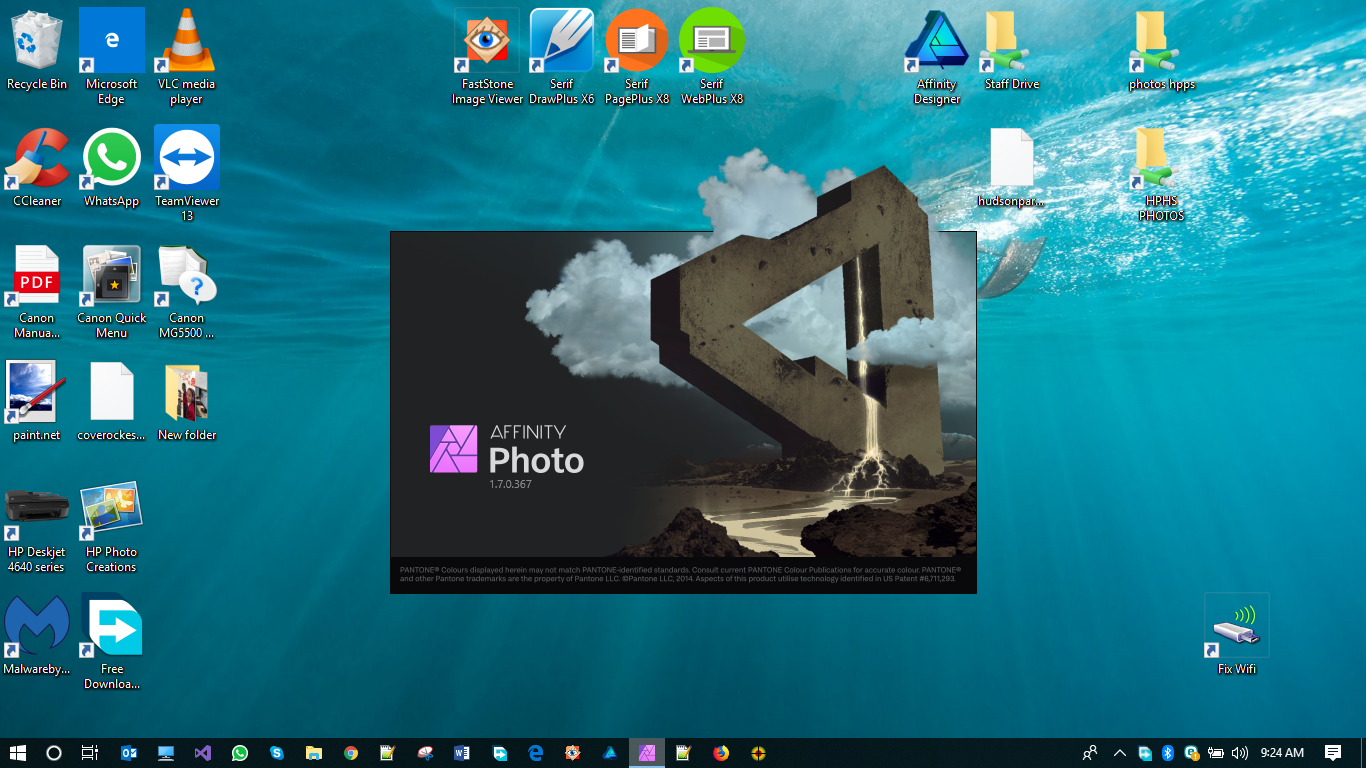Open Google Chrome from the taskbar

click(x=350, y=753)
